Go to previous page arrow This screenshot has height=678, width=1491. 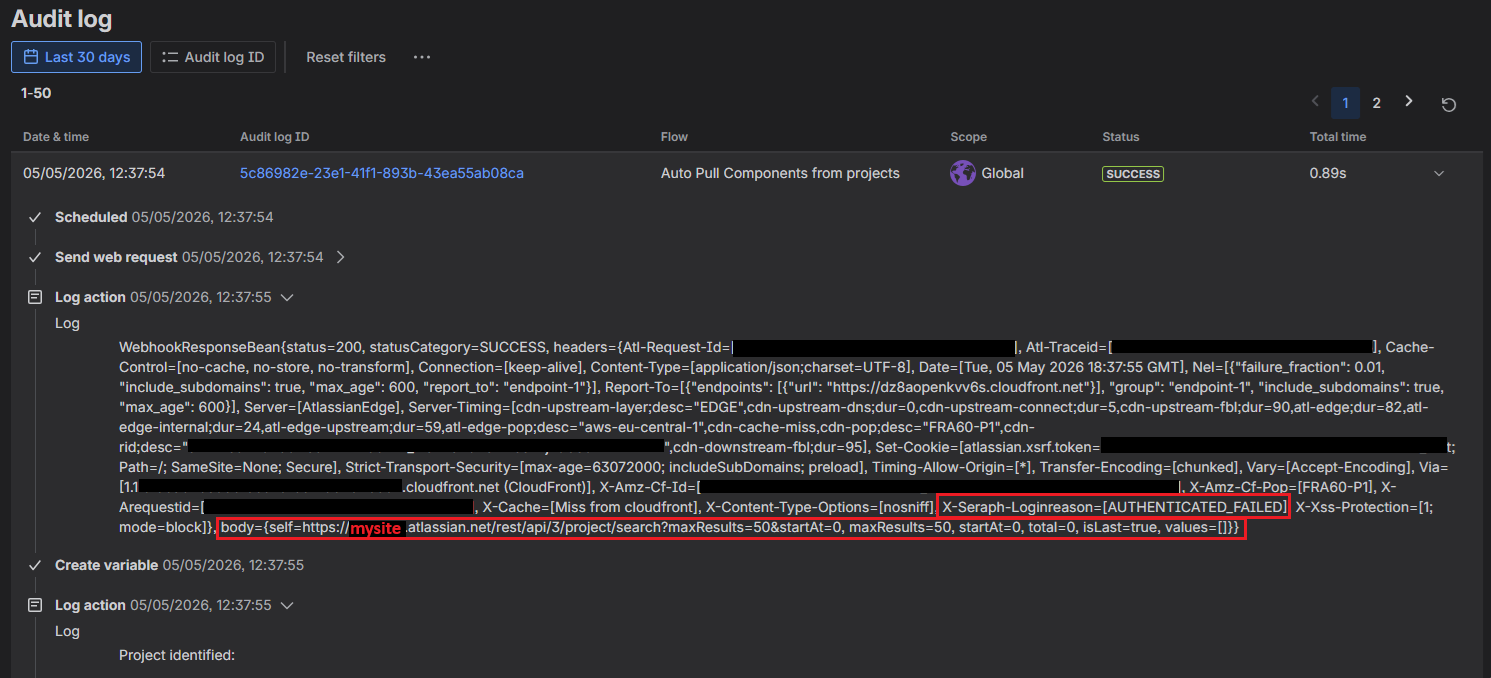click(1315, 102)
